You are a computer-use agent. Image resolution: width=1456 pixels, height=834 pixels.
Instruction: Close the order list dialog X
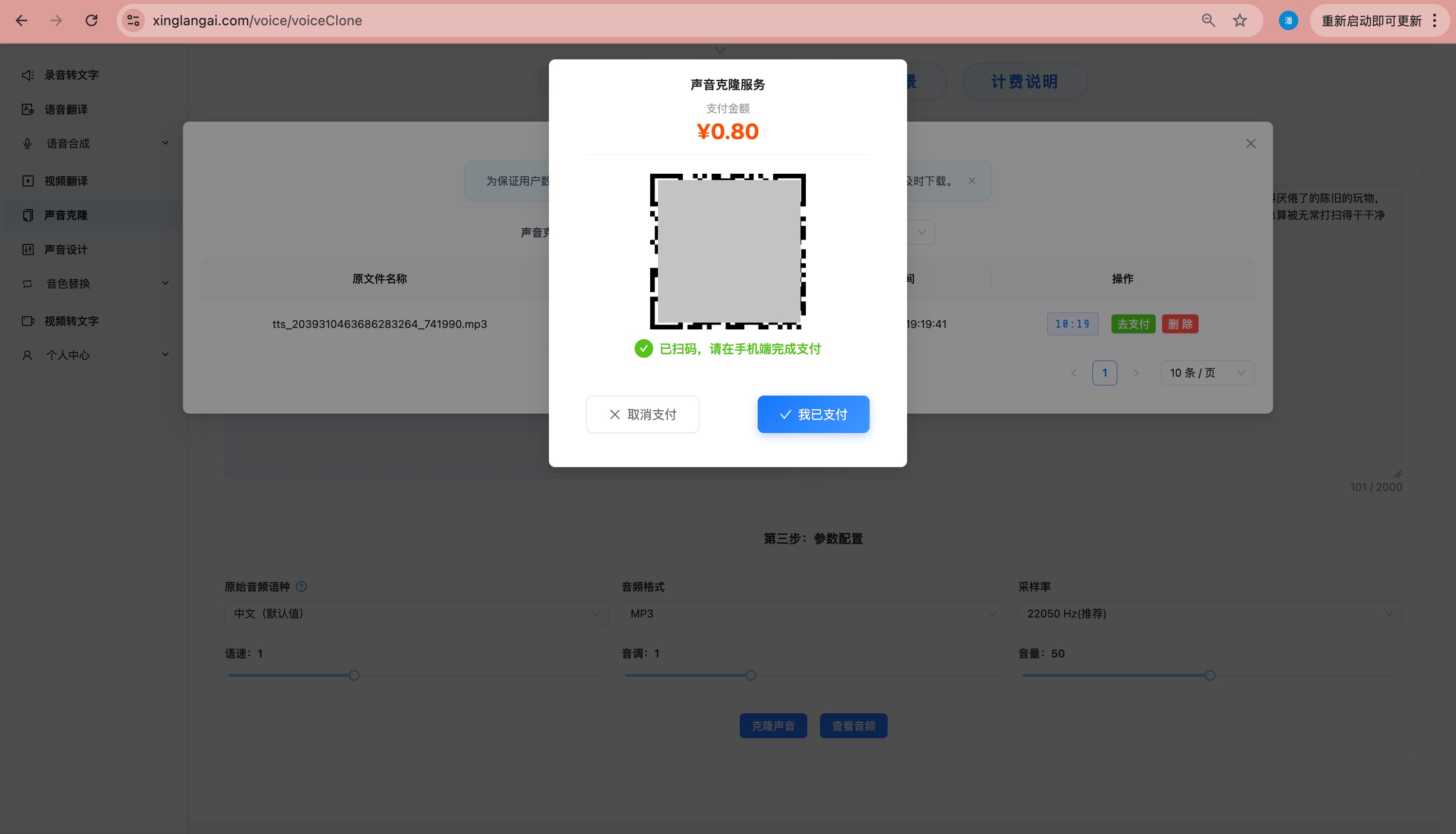(x=1251, y=144)
